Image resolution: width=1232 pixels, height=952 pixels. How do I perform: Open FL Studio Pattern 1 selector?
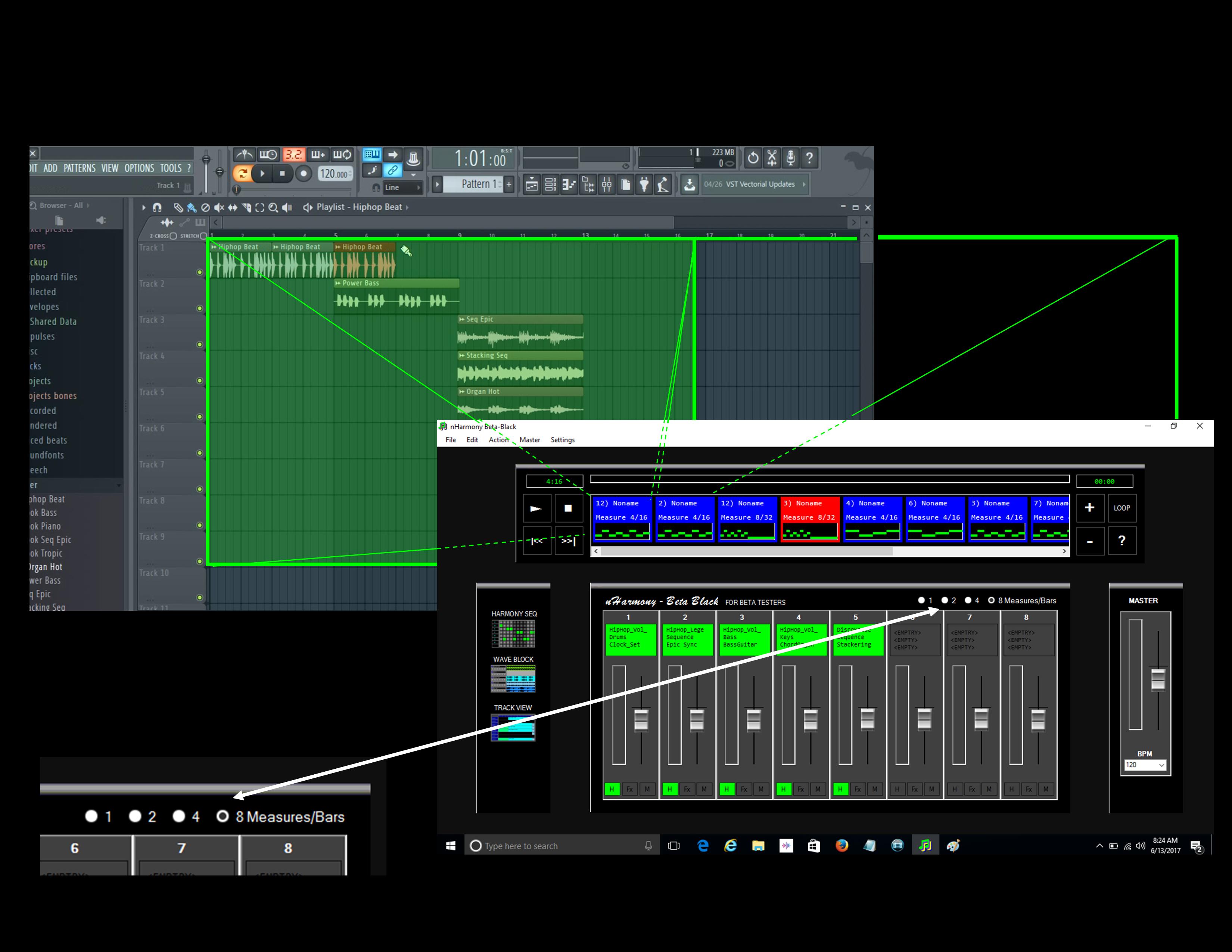coord(474,184)
